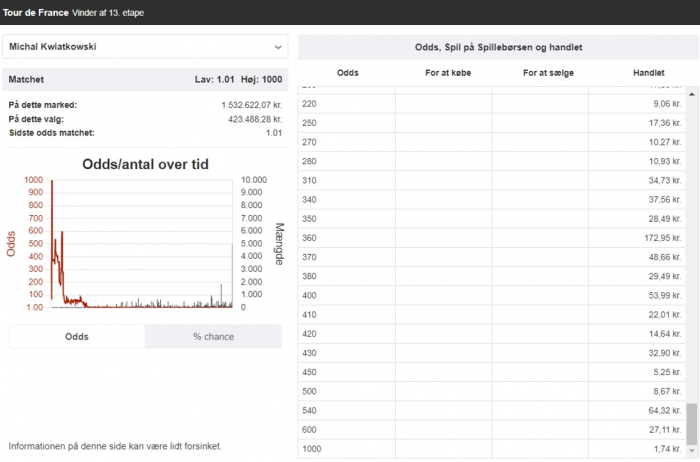
Task: Click the buy cell for odds 1000
Action: [x=443, y=450]
